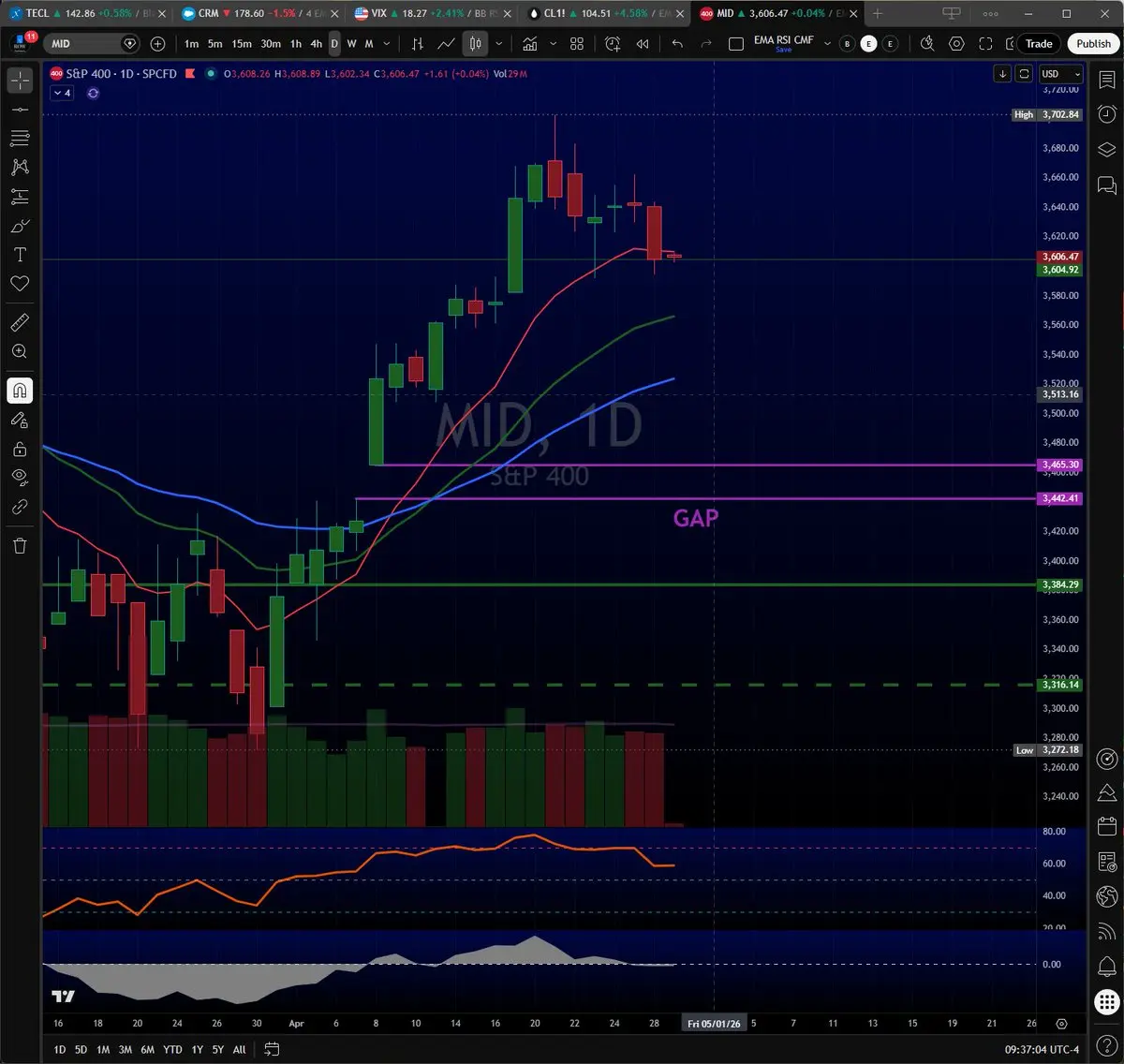Select the crosshair cursor tool

click(20, 81)
